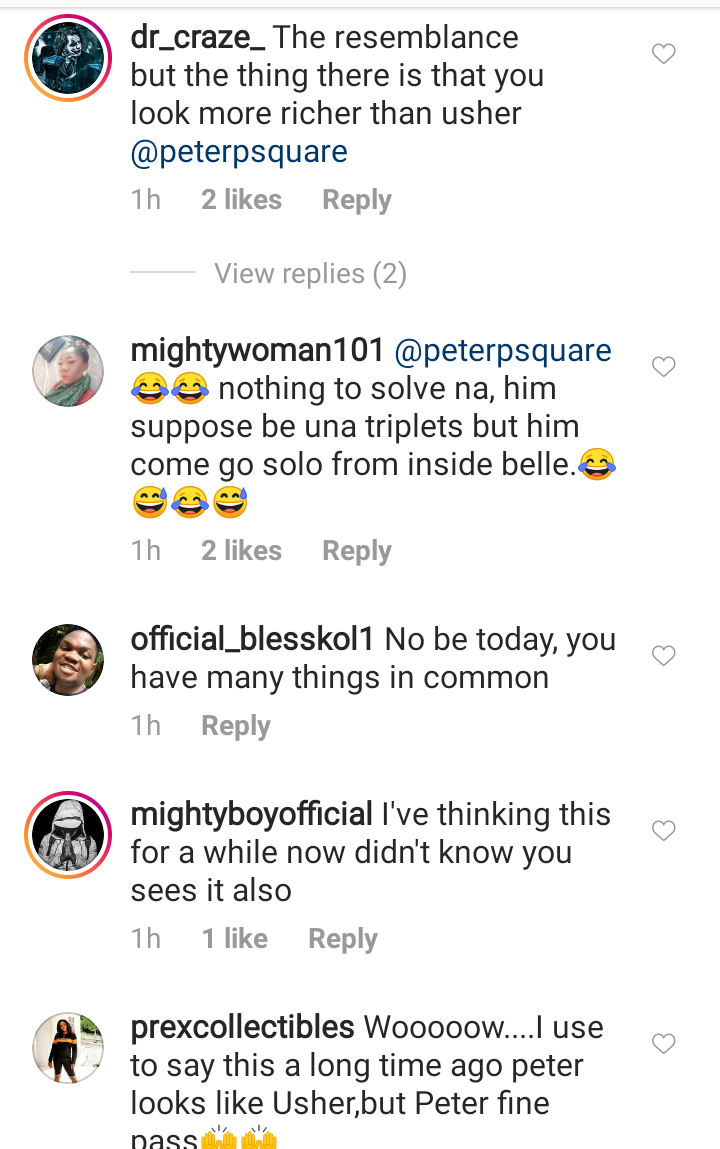Like official_blesskol1's comment
Image resolution: width=720 pixels, height=1149 pixels.
pyautogui.click(x=664, y=656)
